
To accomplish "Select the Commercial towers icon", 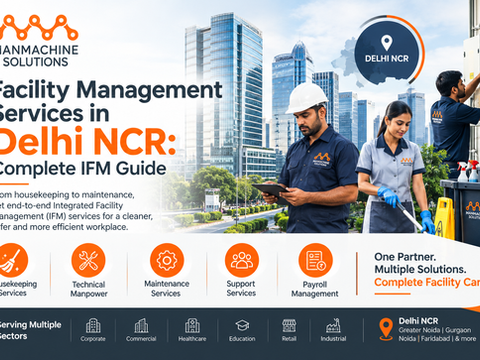I will [x=141, y=325].
